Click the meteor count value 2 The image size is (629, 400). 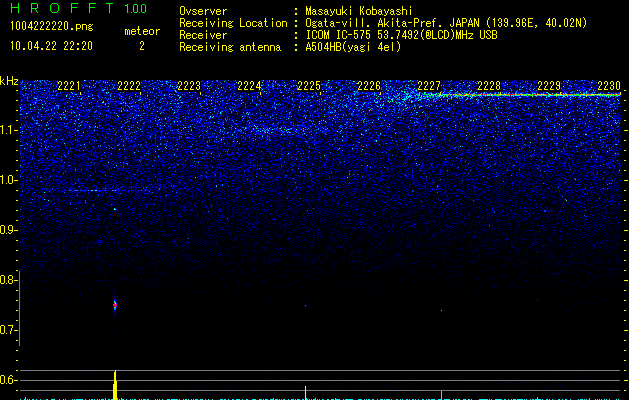click(x=142, y=46)
